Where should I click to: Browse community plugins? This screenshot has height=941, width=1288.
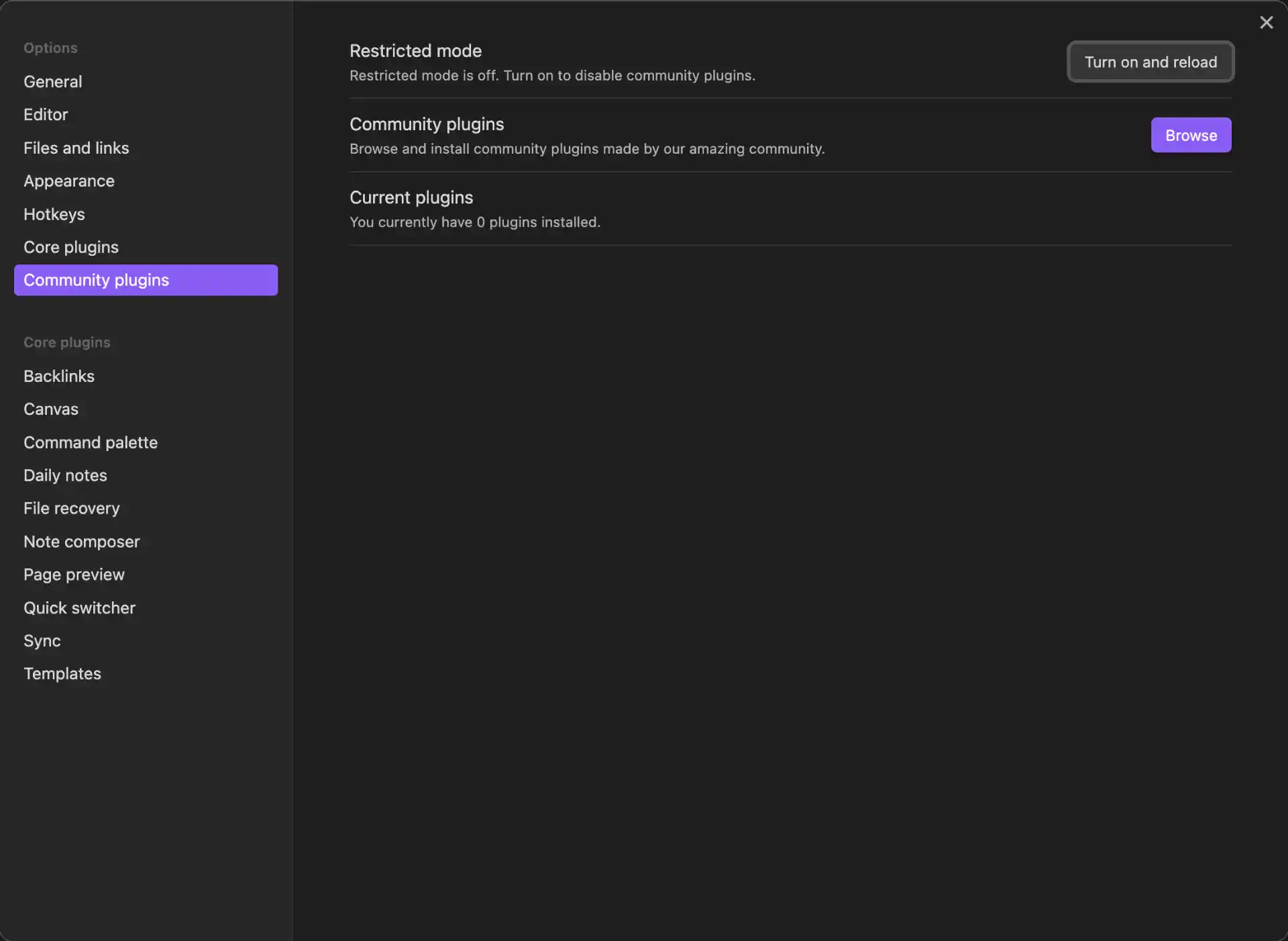(x=1190, y=135)
